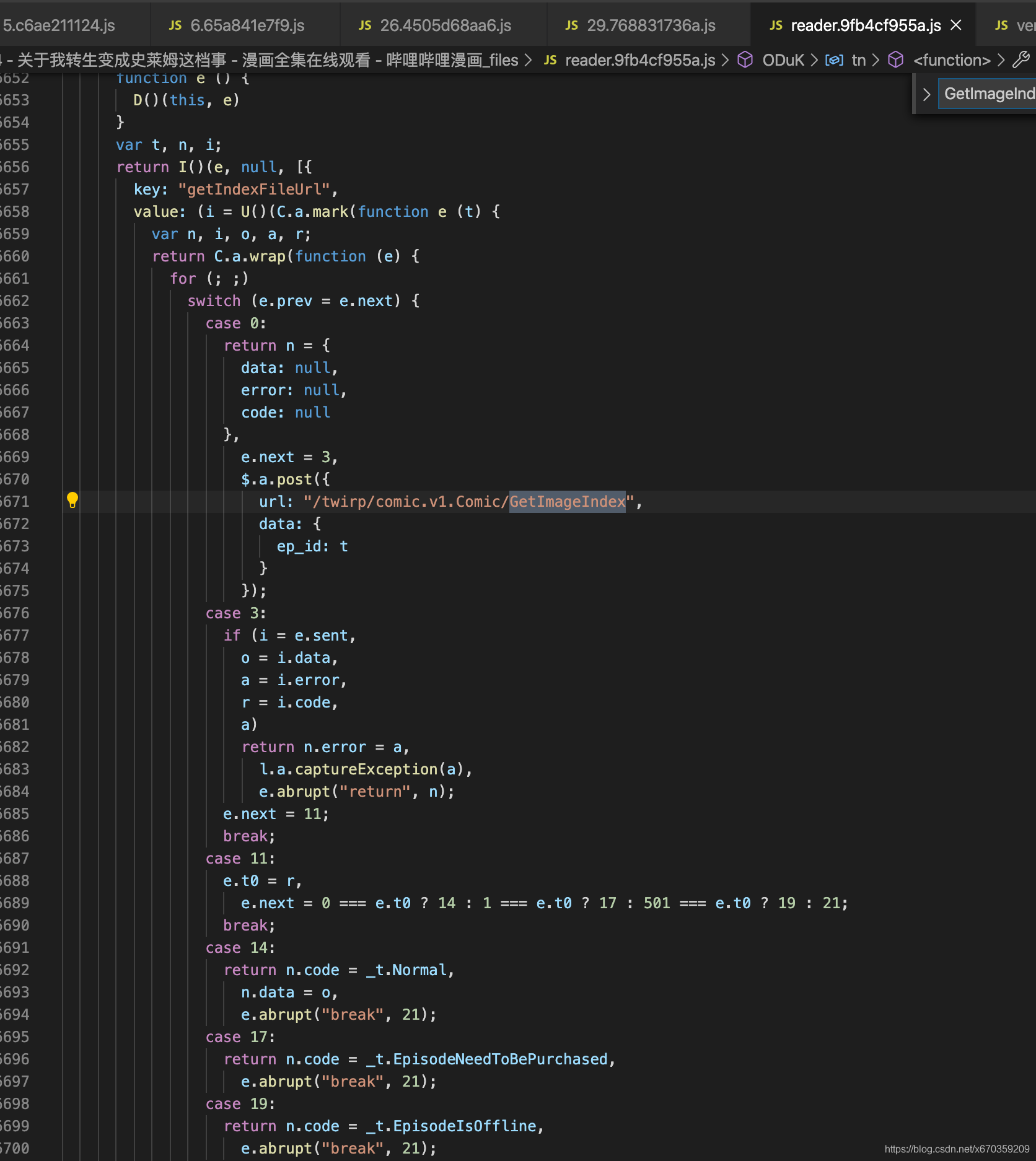Click the GetImageIndex search input field
1036x1161 pixels.
(x=988, y=94)
